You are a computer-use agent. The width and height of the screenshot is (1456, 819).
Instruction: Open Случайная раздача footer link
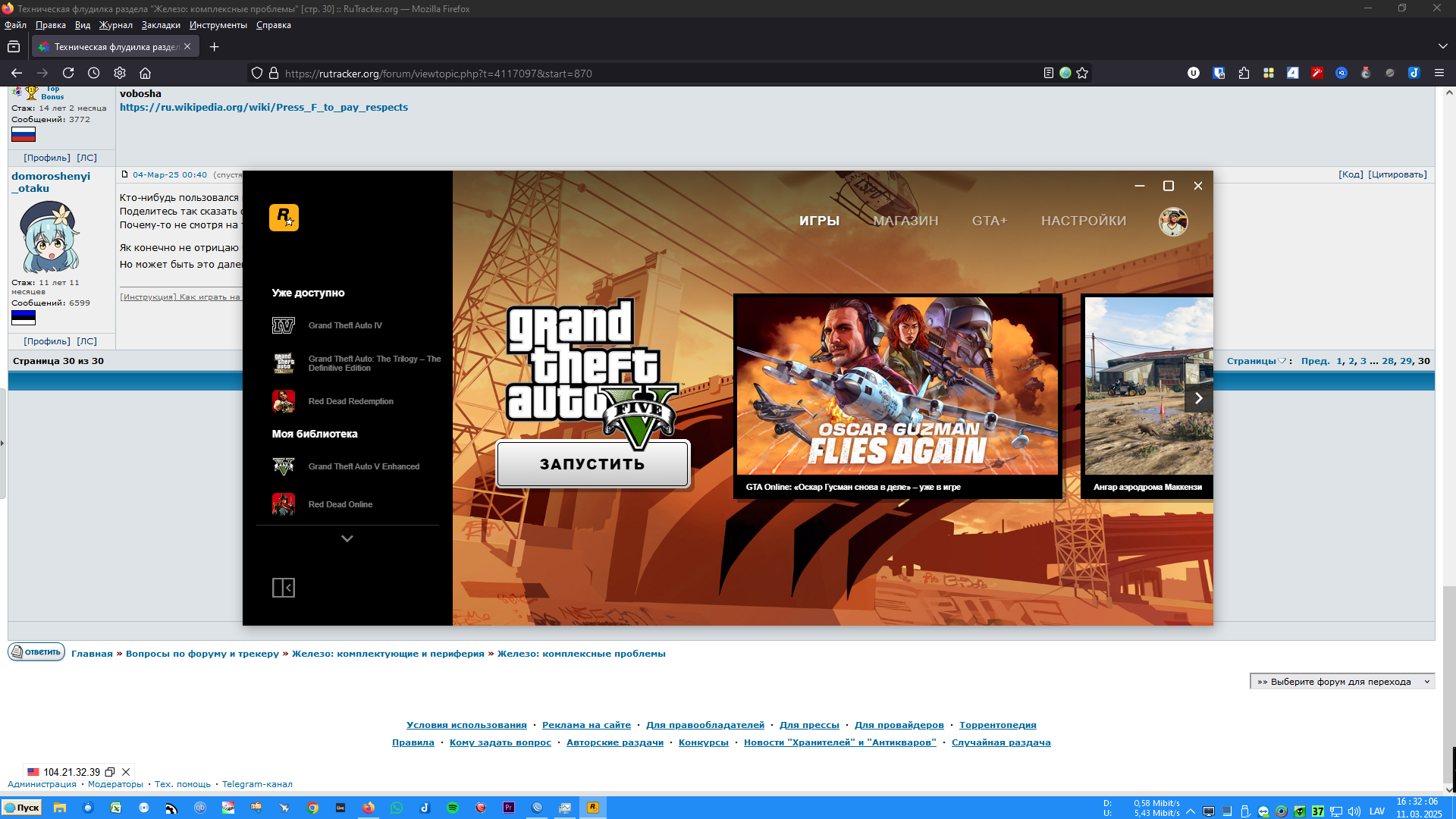point(1001,743)
